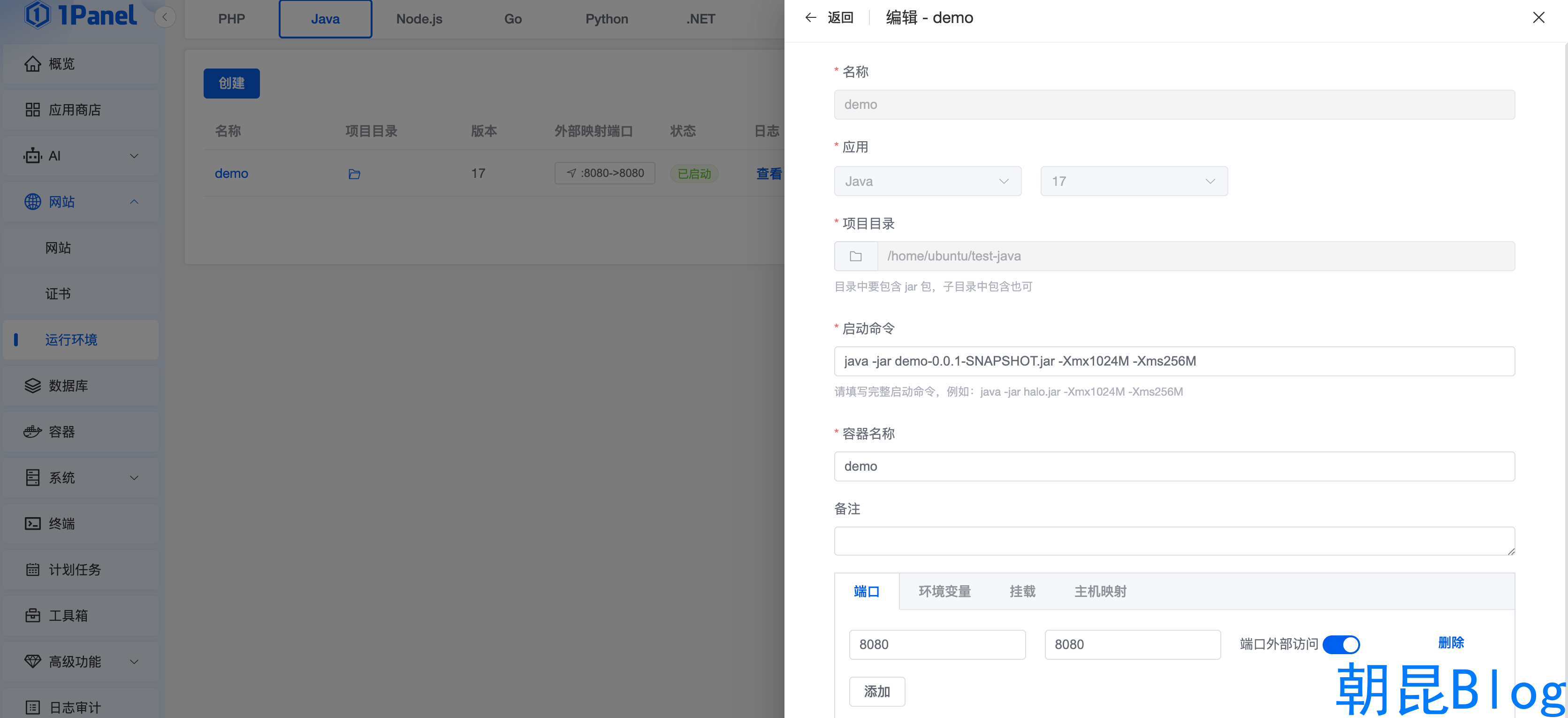1568x718 pixels.
Task: Click the second 8080 port input
Action: coord(1133,644)
